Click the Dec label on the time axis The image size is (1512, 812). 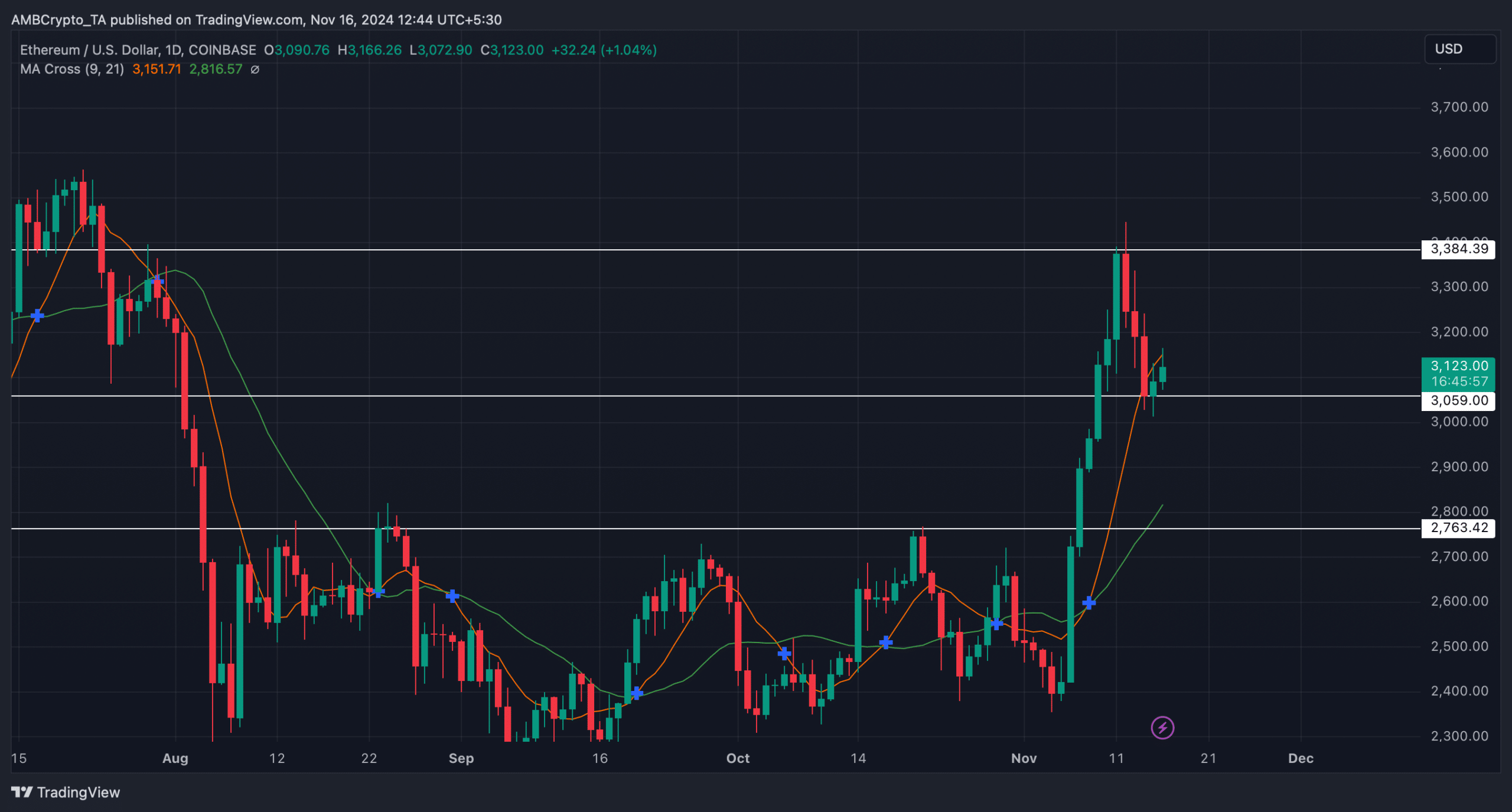coord(1301,758)
